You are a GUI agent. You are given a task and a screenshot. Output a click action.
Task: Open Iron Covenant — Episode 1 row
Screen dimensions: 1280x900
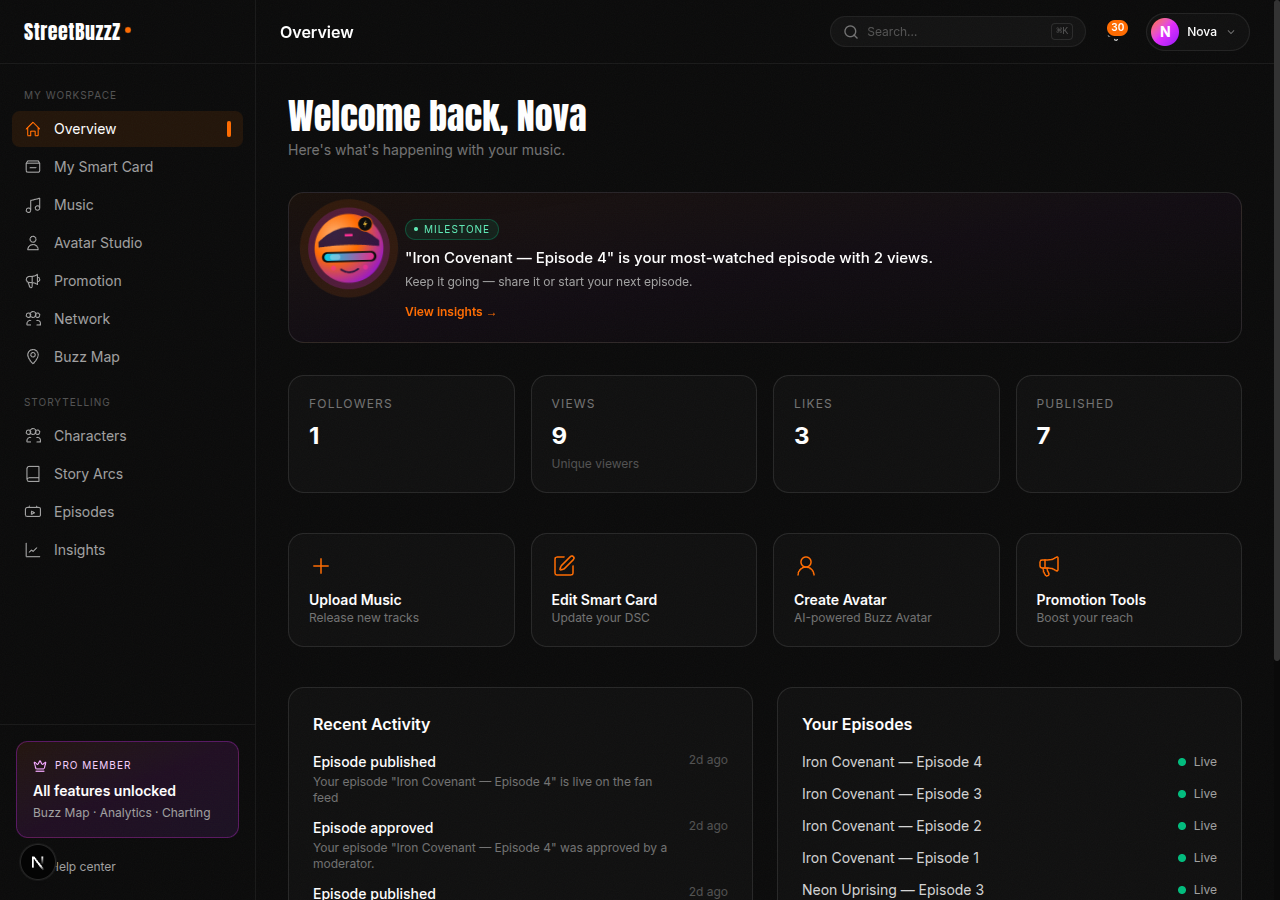(1009, 858)
